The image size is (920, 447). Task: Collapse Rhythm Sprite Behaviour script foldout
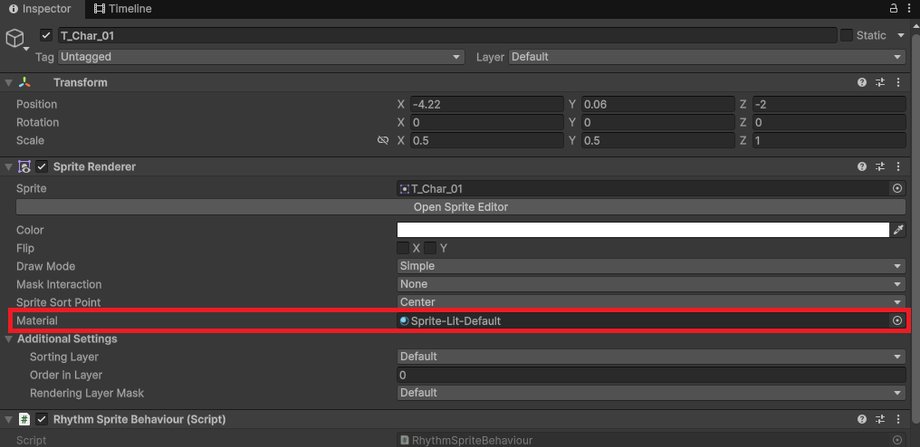[8, 419]
